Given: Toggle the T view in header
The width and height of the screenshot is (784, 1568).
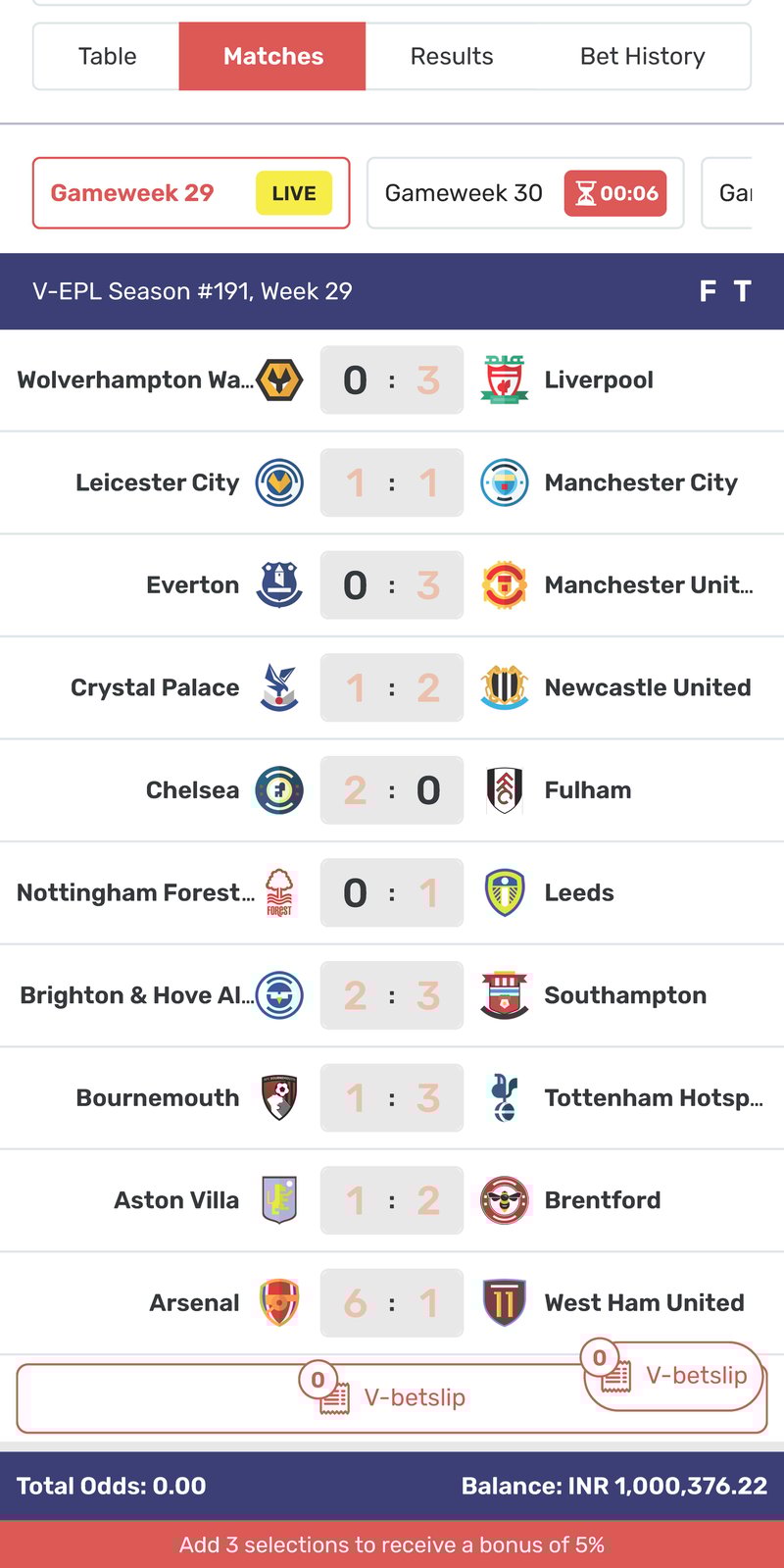Looking at the screenshot, I should 743,291.
